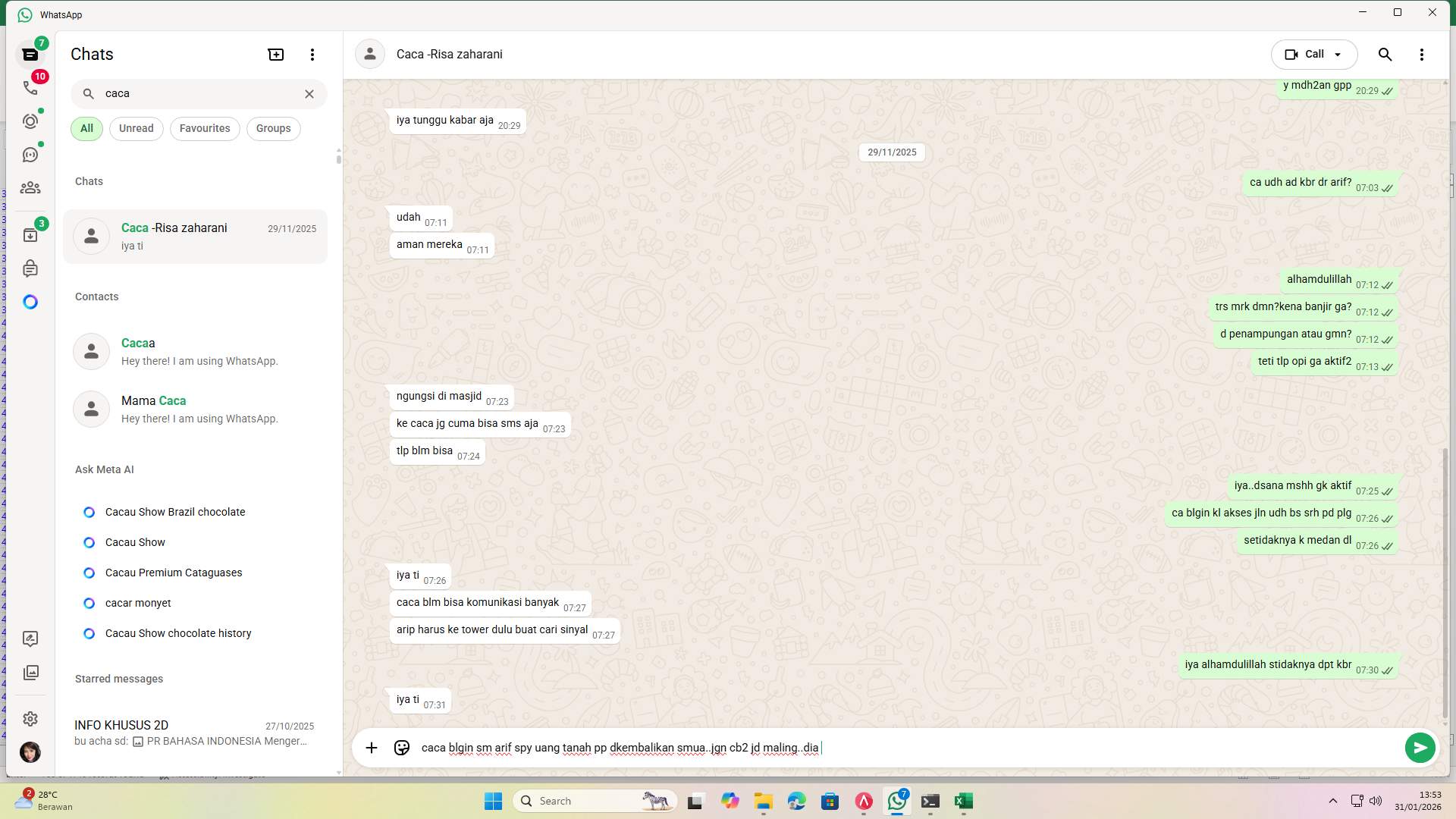Switch filter to Favourites
The height and width of the screenshot is (819, 1456).
click(204, 128)
